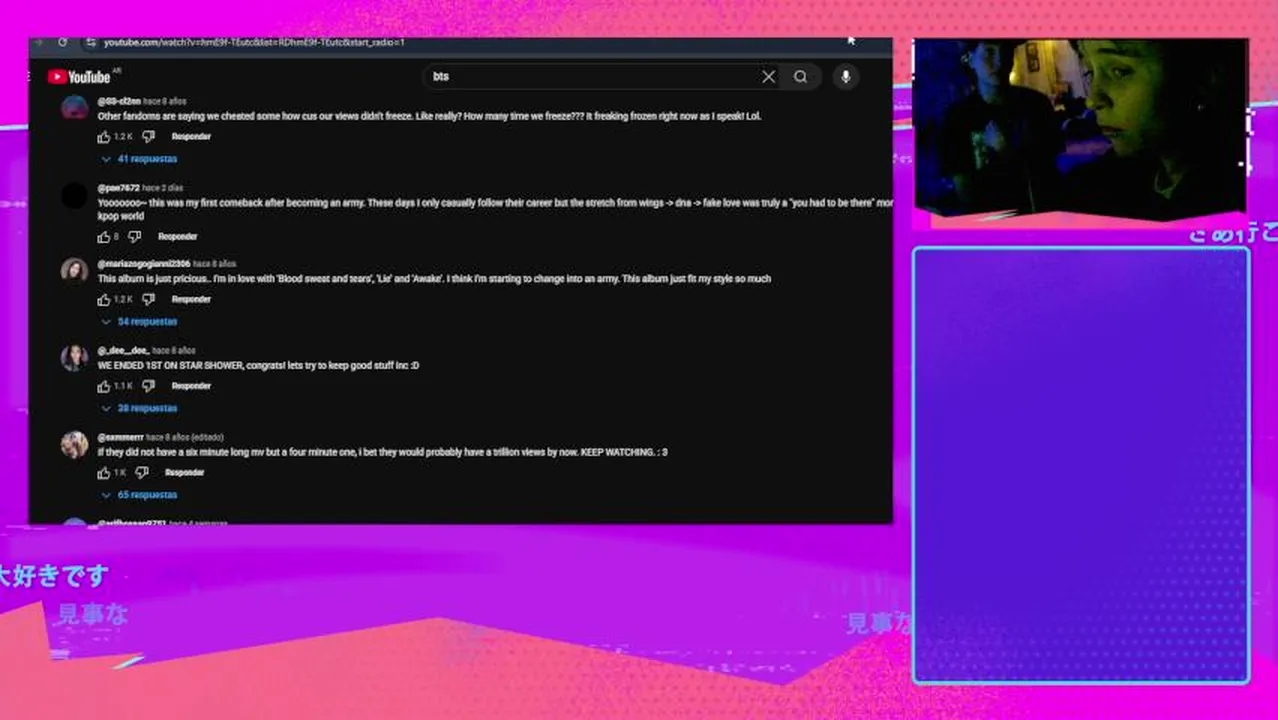Reload the browser page
The width and height of the screenshot is (1278, 720).
pyautogui.click(x=62, y=42)
